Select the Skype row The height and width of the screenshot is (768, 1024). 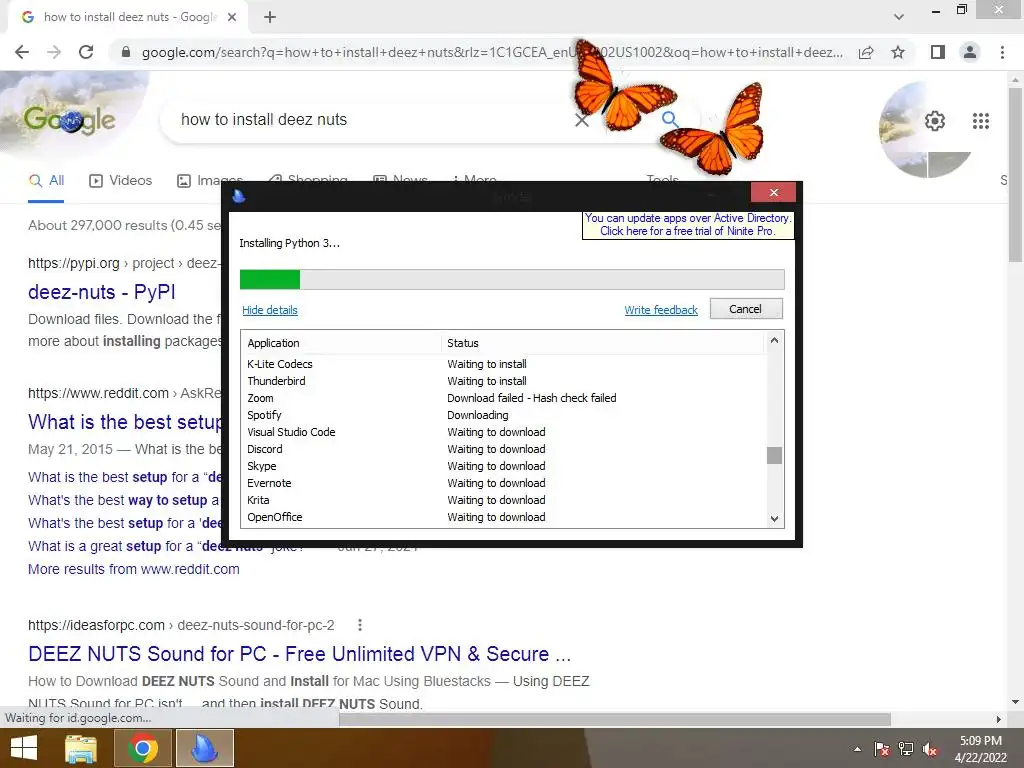tap(503, 466)
